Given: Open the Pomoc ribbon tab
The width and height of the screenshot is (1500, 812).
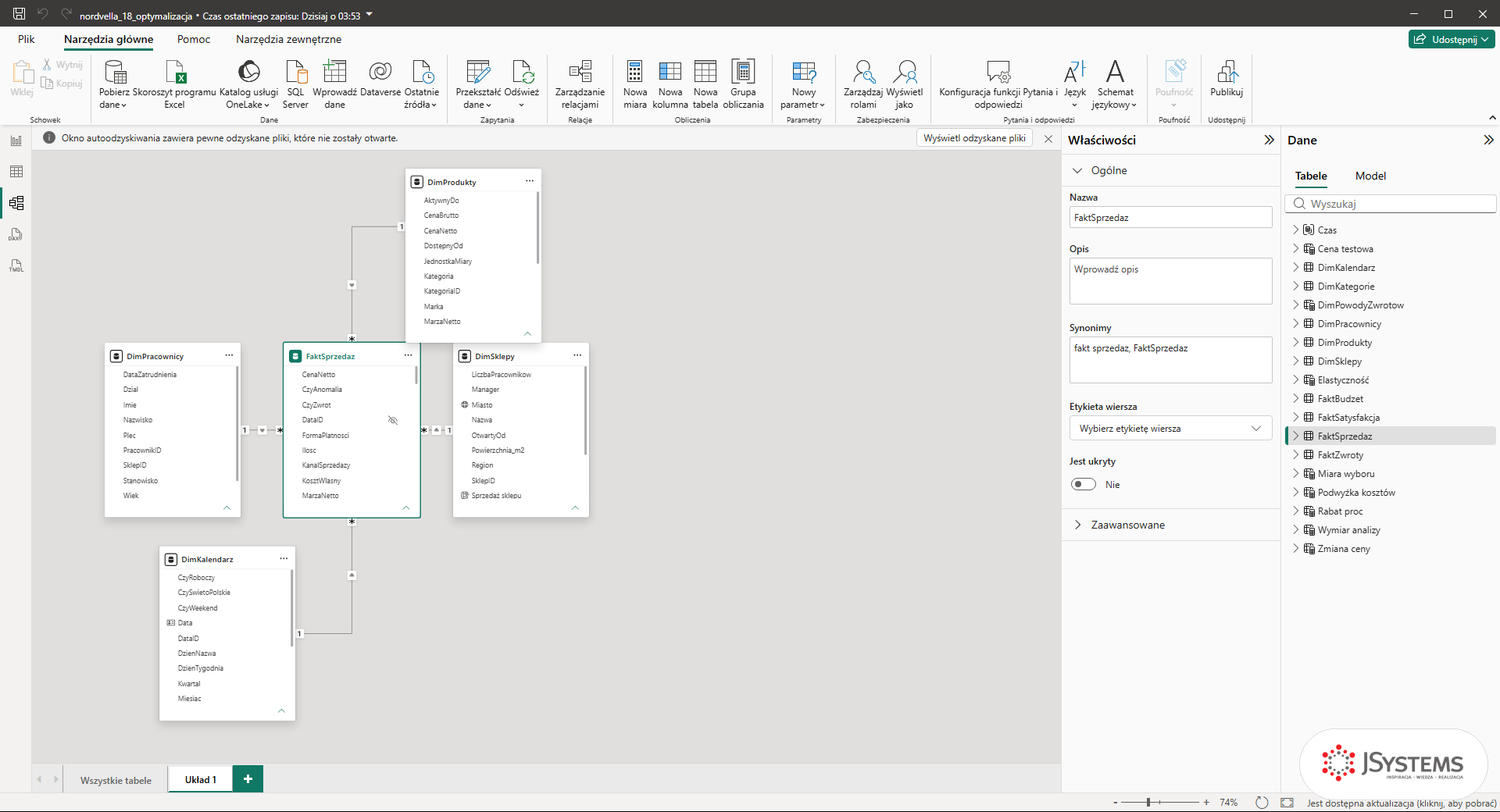Looking at the screenshot, I should click(x=194, y=39).
